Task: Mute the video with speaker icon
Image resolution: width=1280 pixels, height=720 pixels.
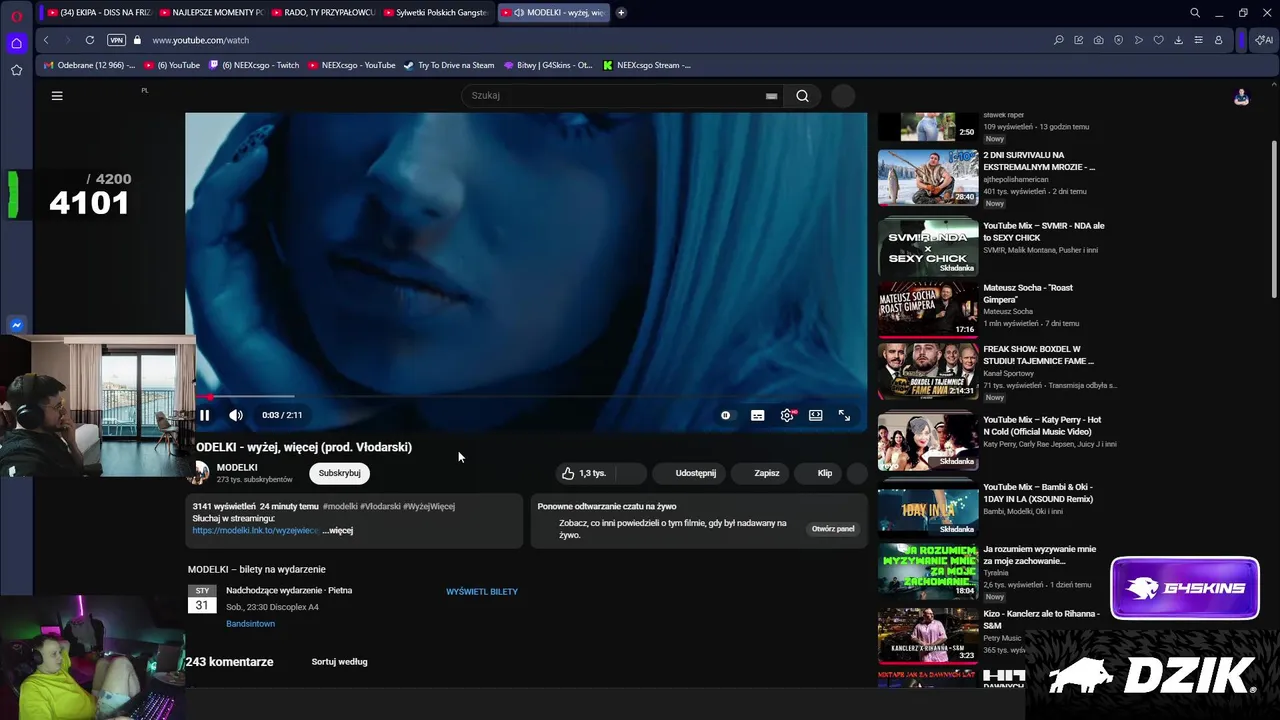Action: click(236, 415)
